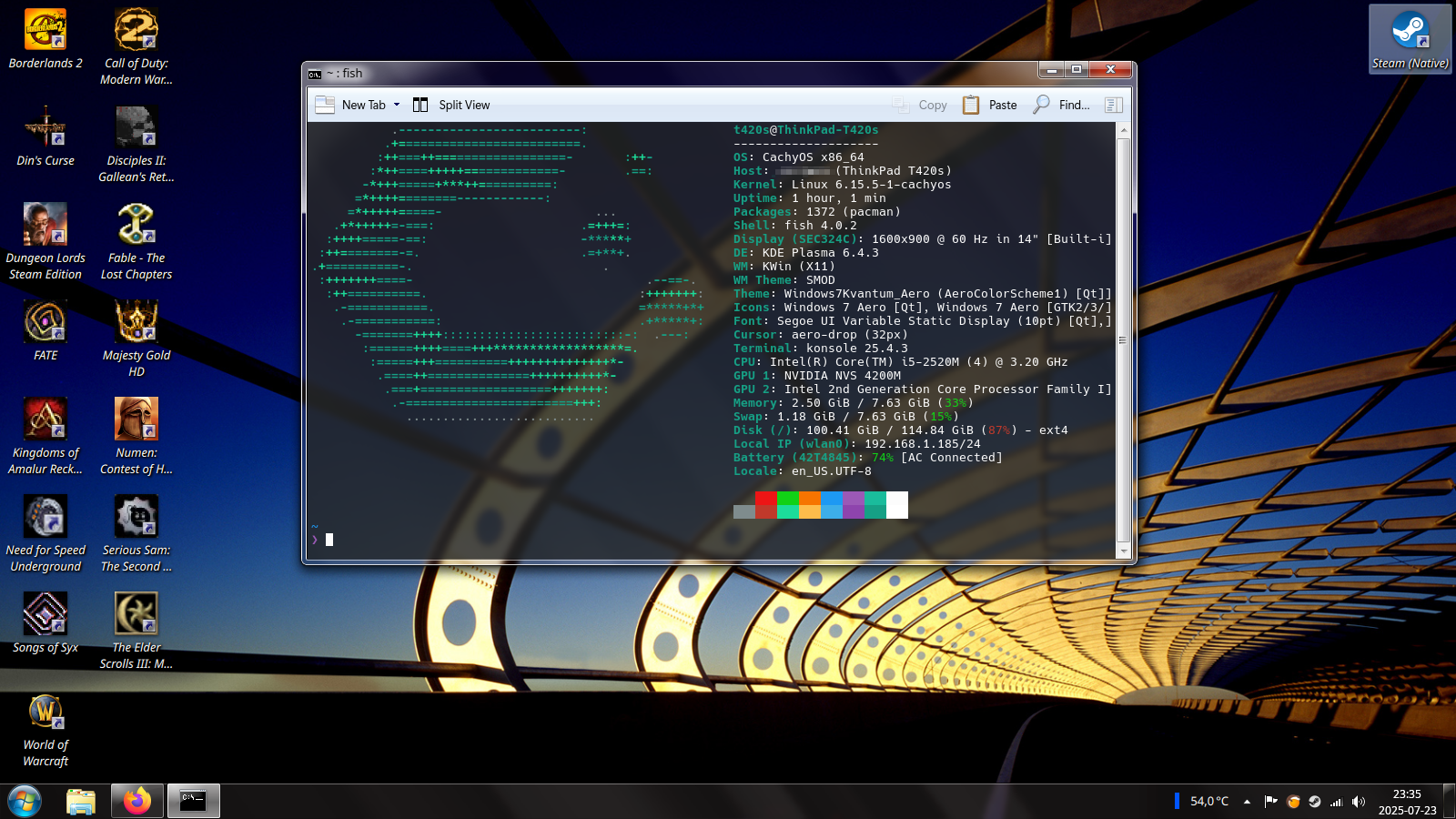Image resolution: width=1456 pixels, height=819 pixels.
Task: Click New Tab in Konsole toolbar
Action: 351,105
